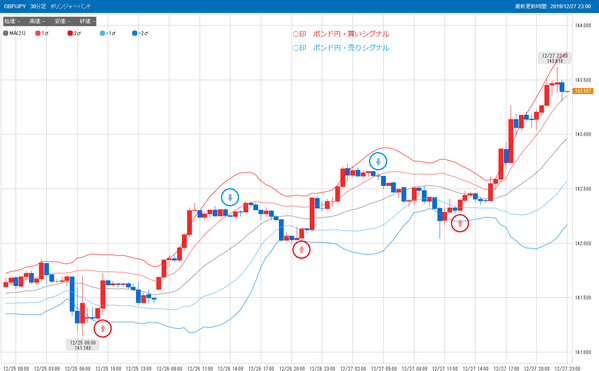
Task: Click the 12/25 03:00 time axis label
Action: pos(47,368)
